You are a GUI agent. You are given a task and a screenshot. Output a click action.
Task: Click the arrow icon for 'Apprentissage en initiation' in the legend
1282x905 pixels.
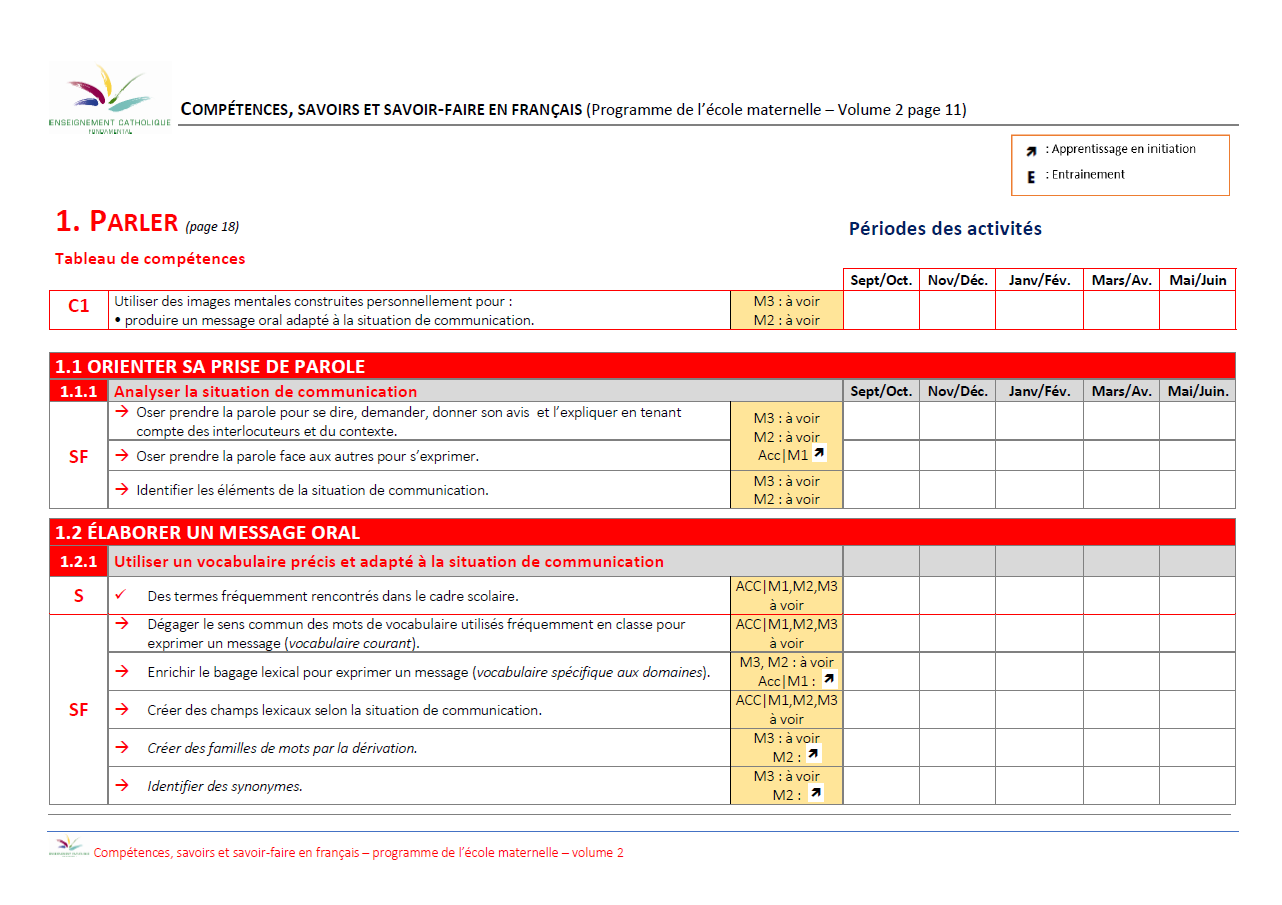tap(1031, 151)
